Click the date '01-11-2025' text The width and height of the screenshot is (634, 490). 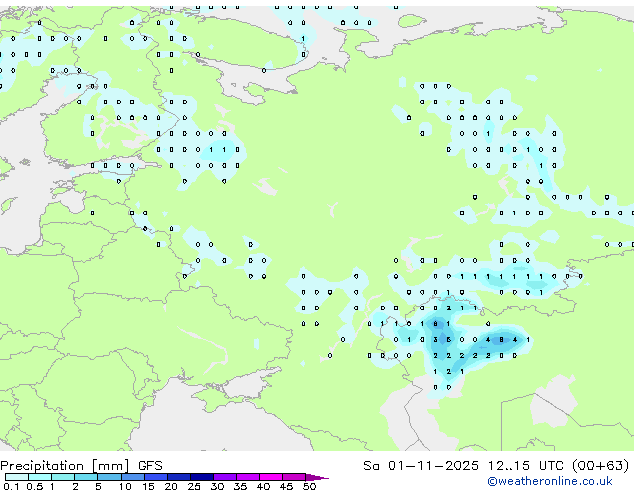(x=433, y=466)
